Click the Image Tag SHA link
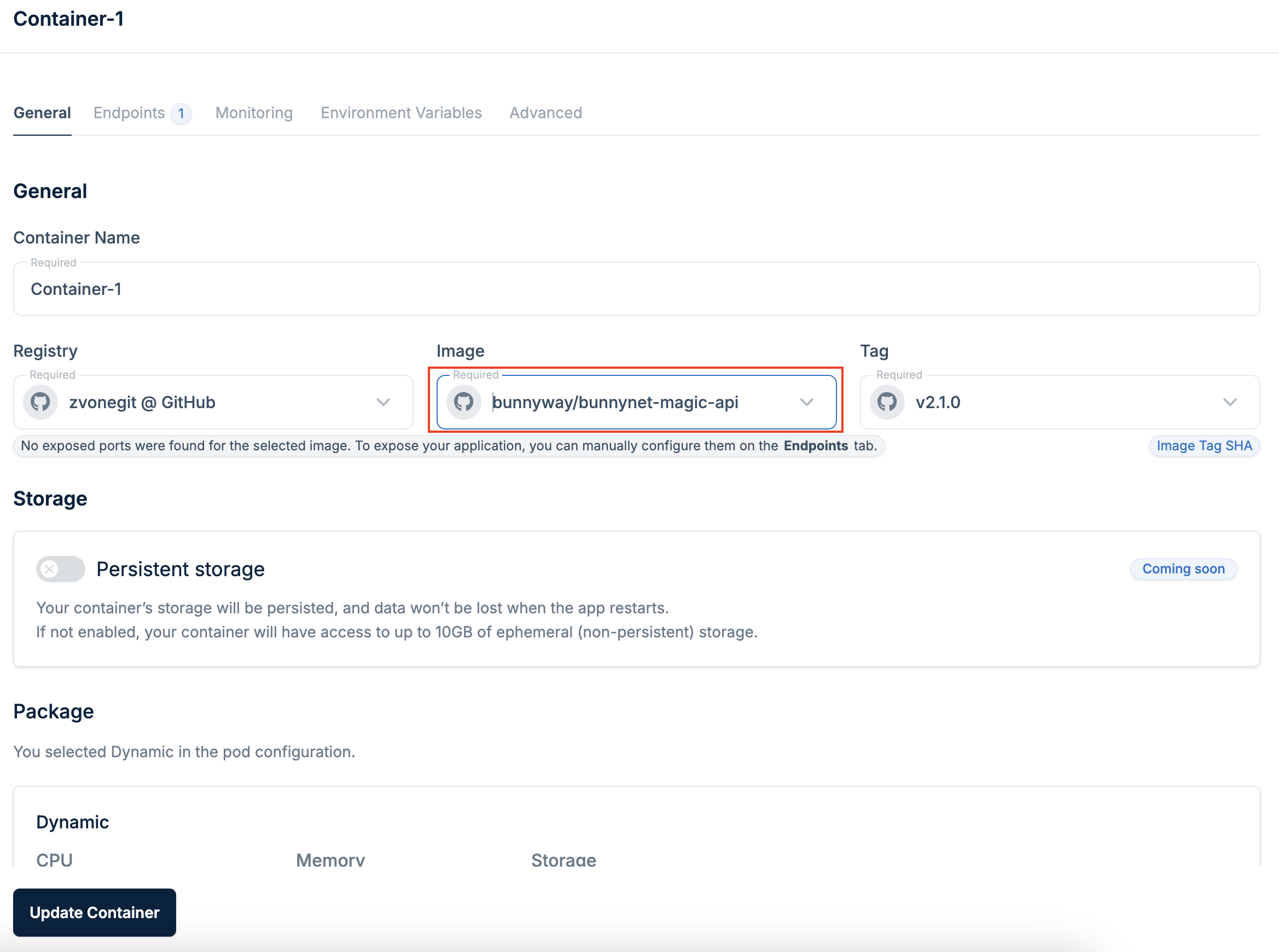Viewport: 1279px width, 952px height. 1204,445
